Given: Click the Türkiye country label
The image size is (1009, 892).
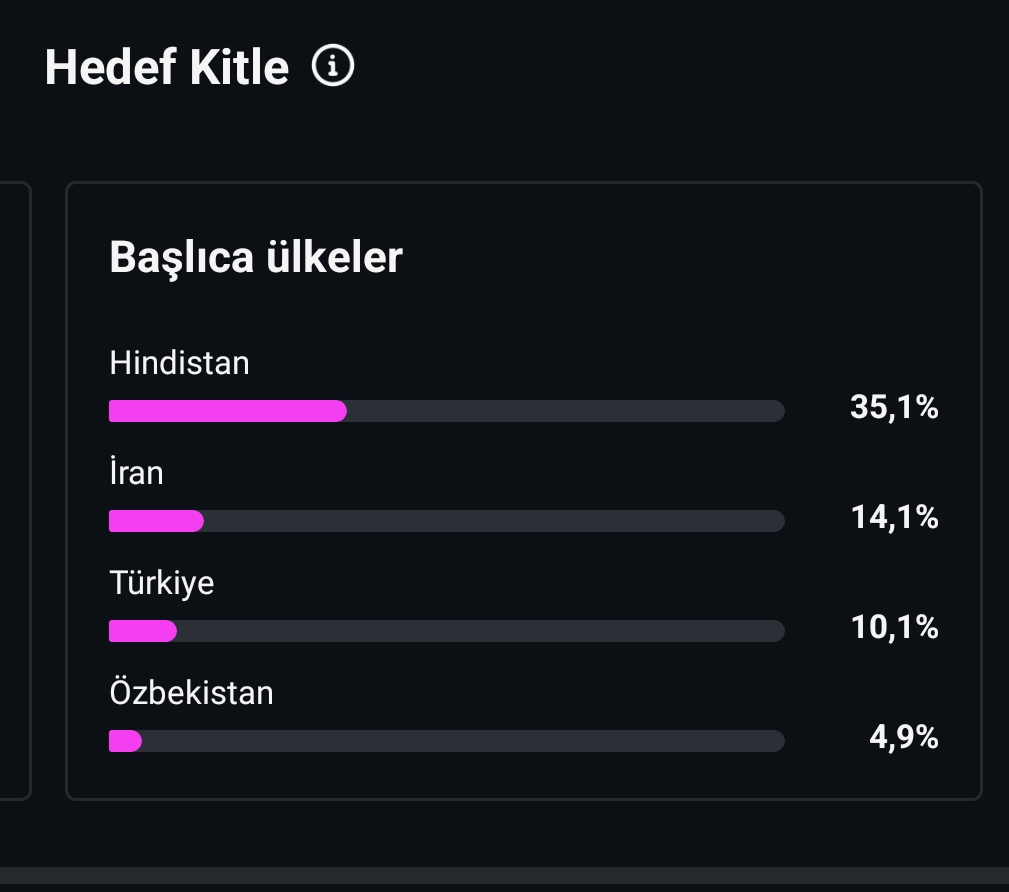Looking at the screenshot, I should tap(162, 583).
